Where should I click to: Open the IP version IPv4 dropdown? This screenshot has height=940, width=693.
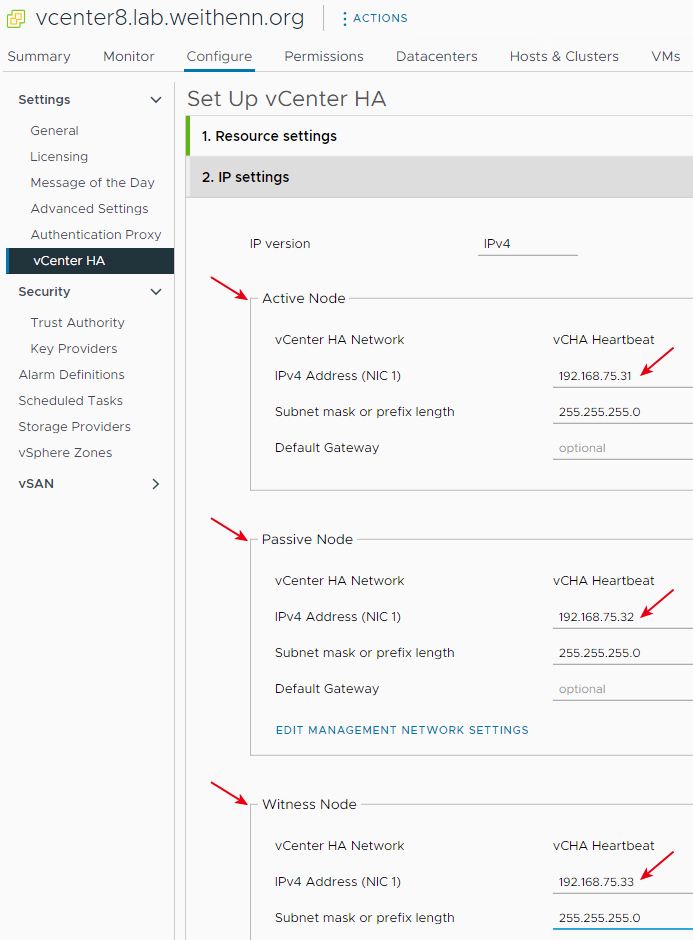click(528, 244)
